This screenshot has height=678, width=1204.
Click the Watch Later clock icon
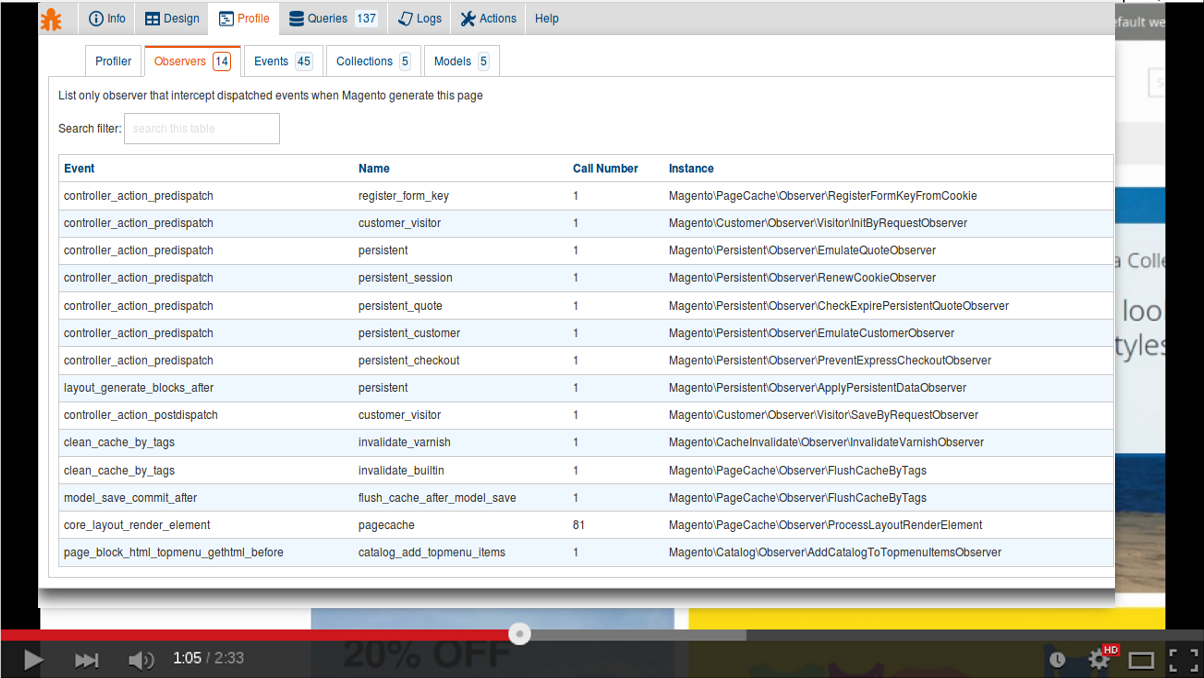pyautogui.click(x=1057, y=659)
